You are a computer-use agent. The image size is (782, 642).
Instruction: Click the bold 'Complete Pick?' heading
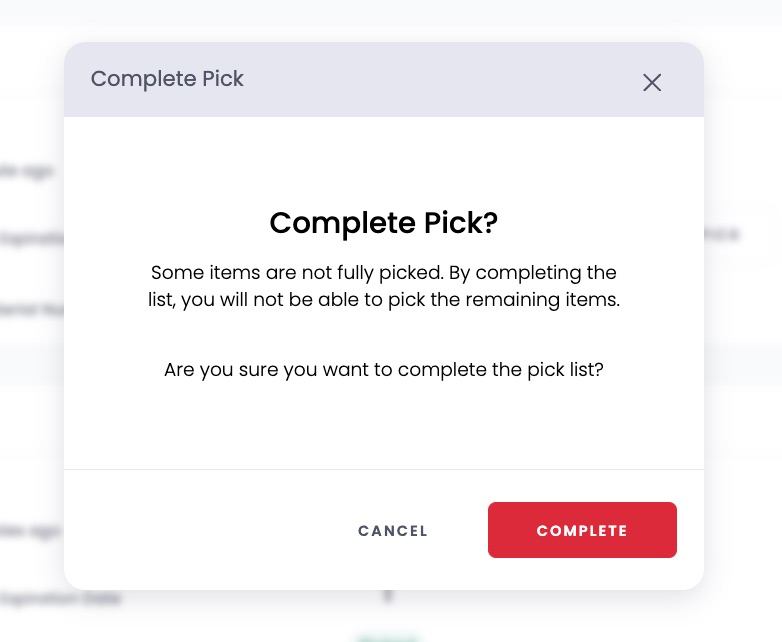(384, 222)
